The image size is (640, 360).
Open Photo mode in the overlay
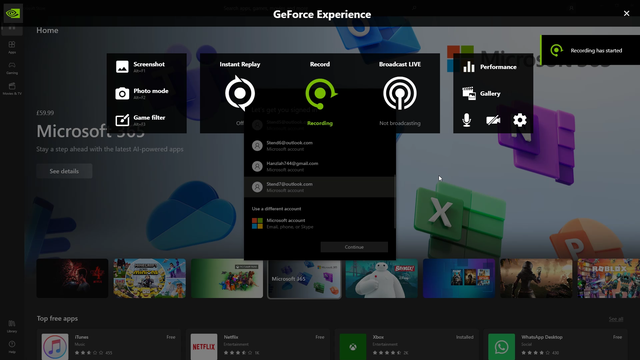coord(142,93)
